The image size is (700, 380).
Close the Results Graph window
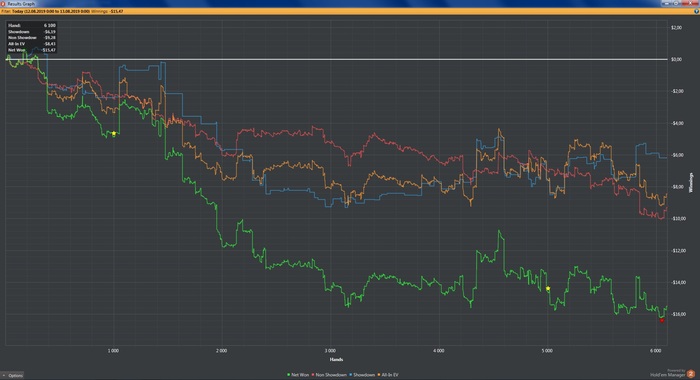(689, 3)
